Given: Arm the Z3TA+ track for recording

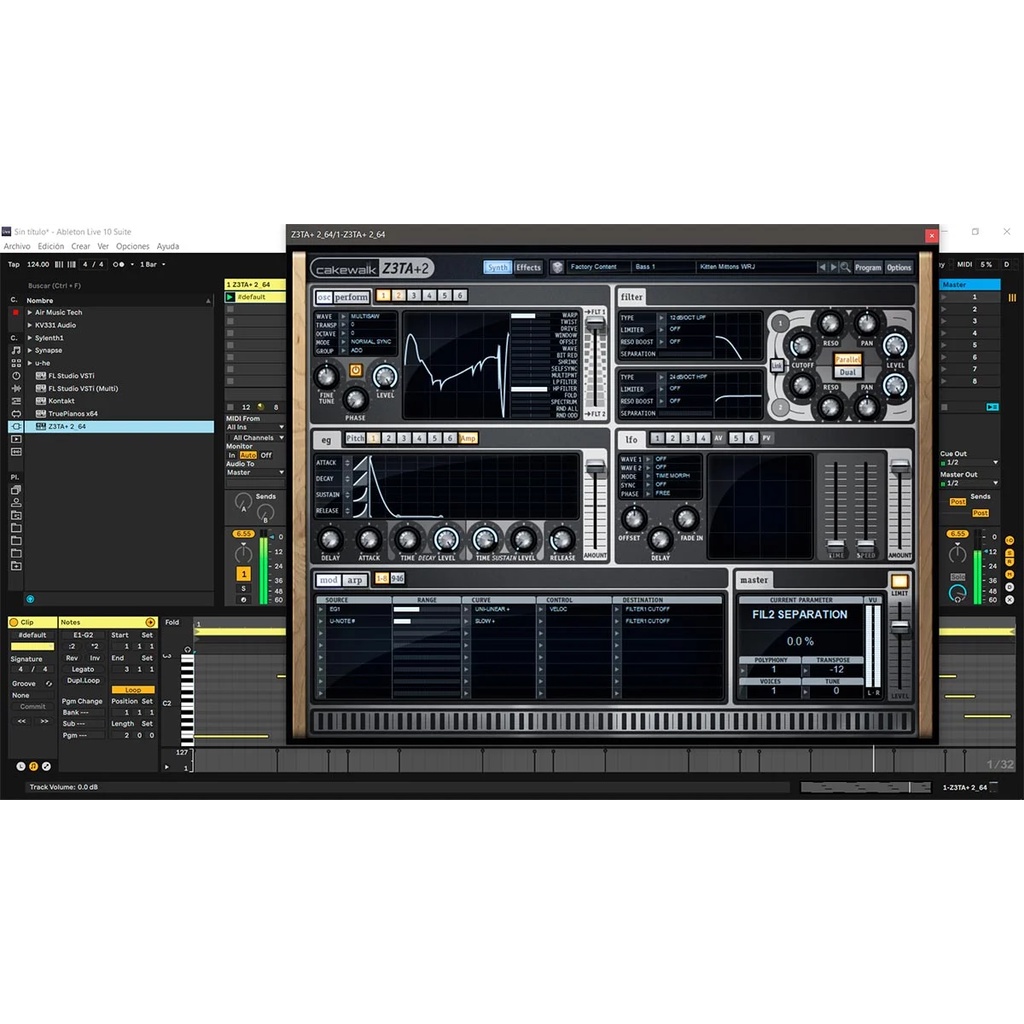Looking at the screenshot, I should tap(244, 600).
